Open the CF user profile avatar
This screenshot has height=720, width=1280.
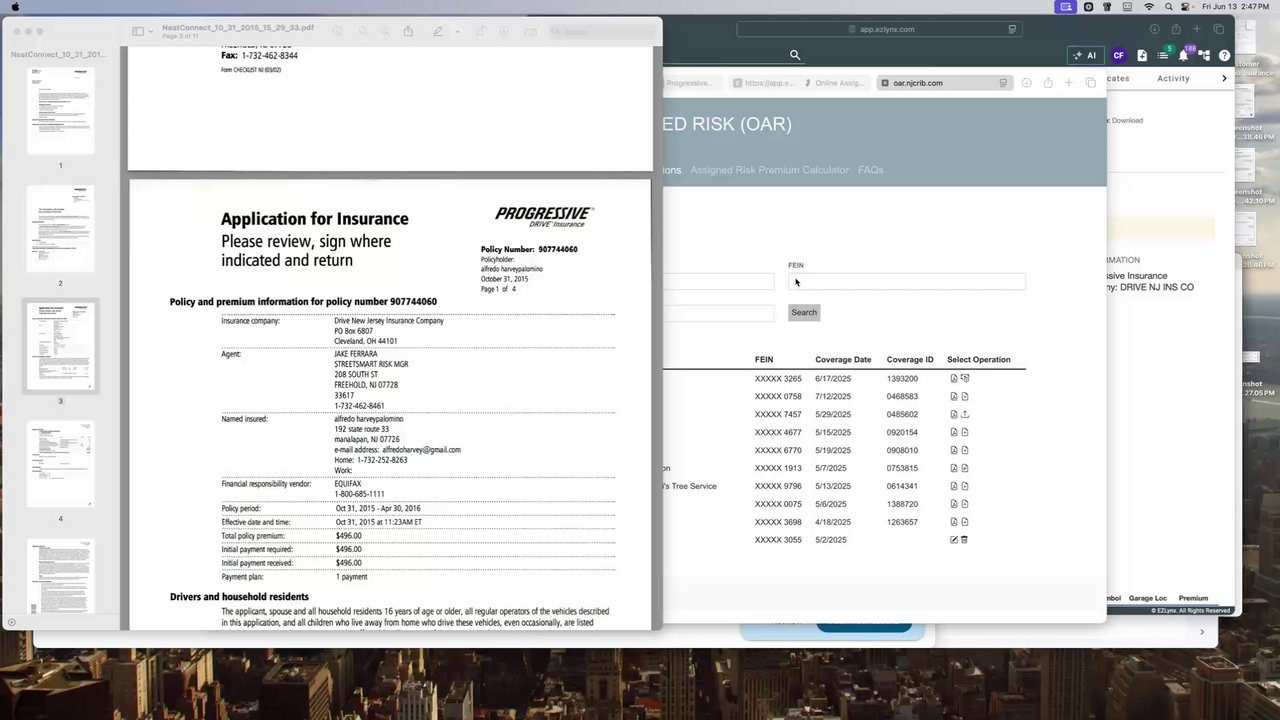(1119, 56)
